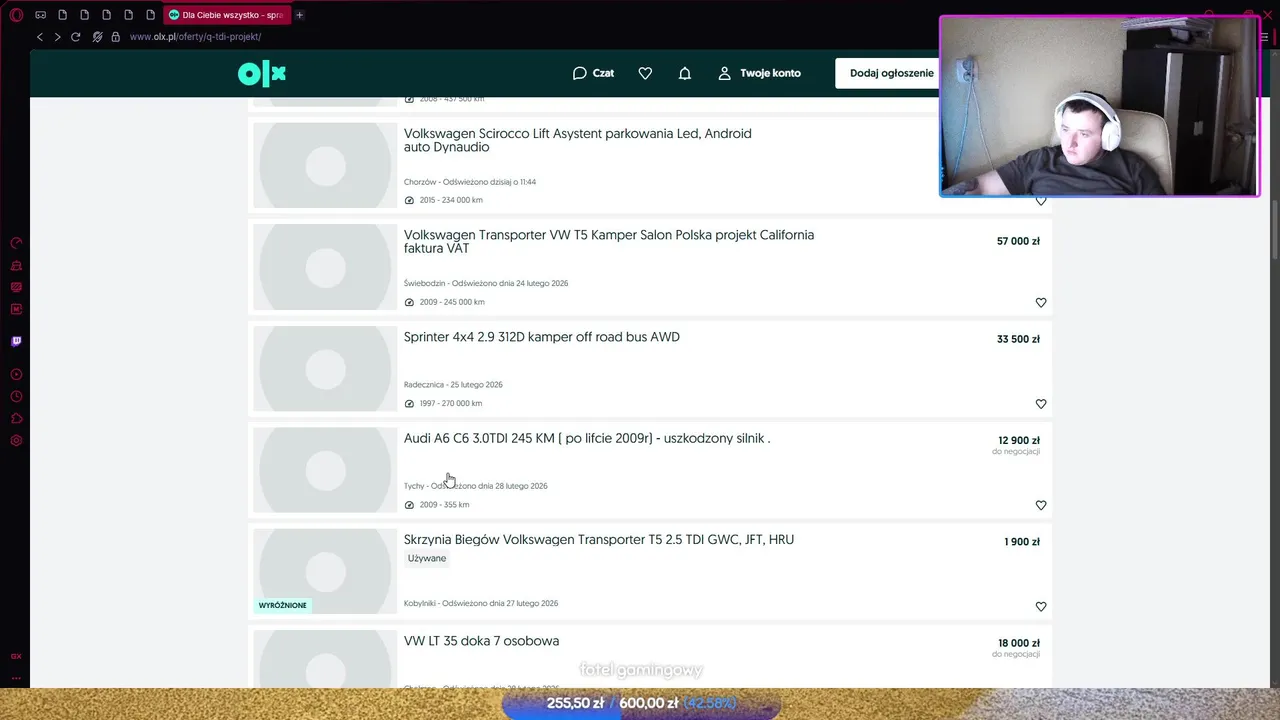
Task: Click the Dodaj ogłoszenie button
Action: pyautogui.click(x=891, y=73)
